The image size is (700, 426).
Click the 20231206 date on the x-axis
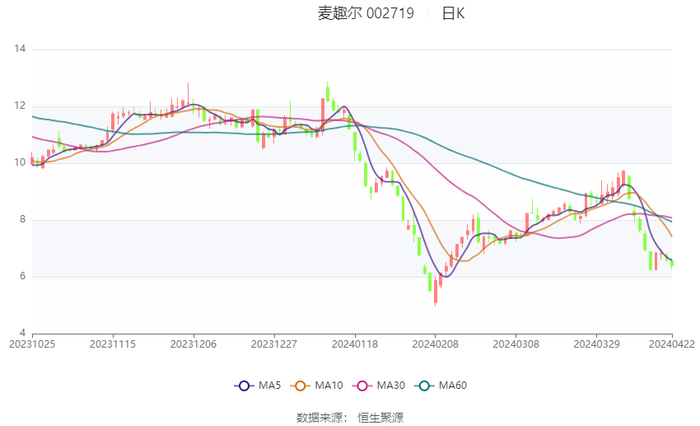coord(193,343)
